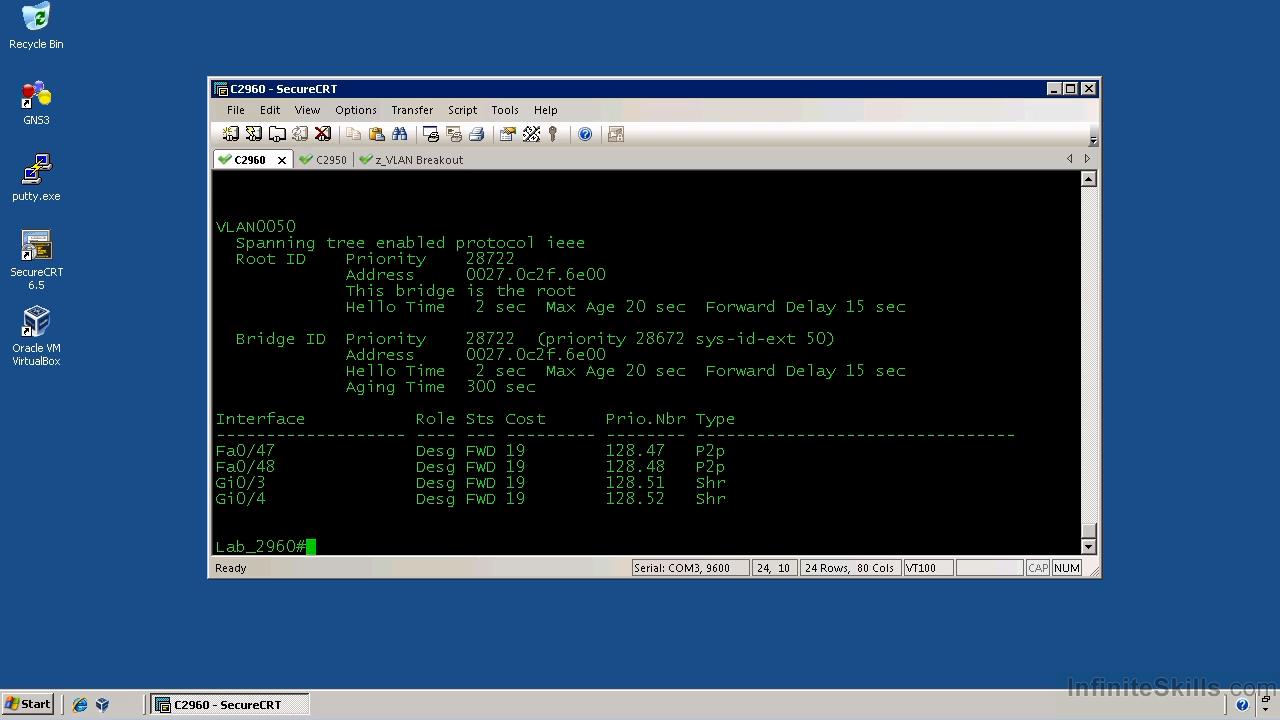Open the Tools menu
The image size is (1280, 720).
[x=505, y=110]
